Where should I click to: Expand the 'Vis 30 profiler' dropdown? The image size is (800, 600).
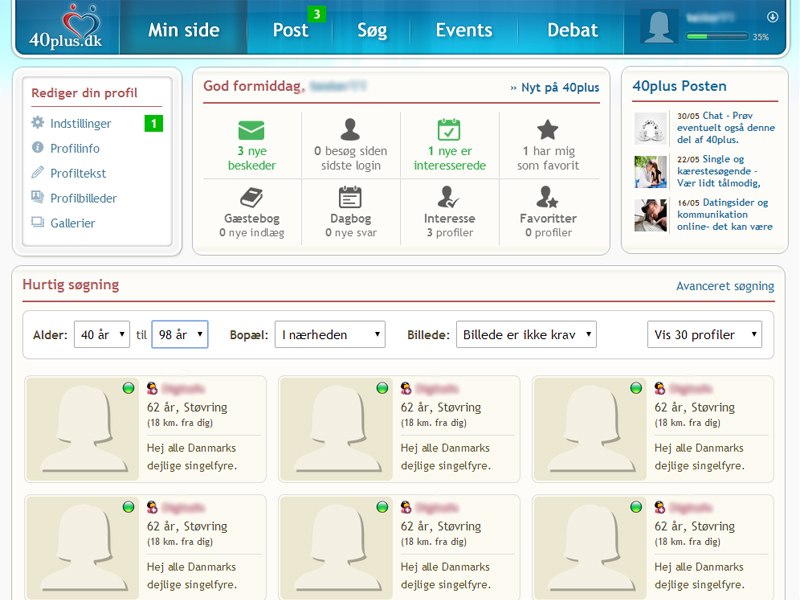[x=704, y=335]
